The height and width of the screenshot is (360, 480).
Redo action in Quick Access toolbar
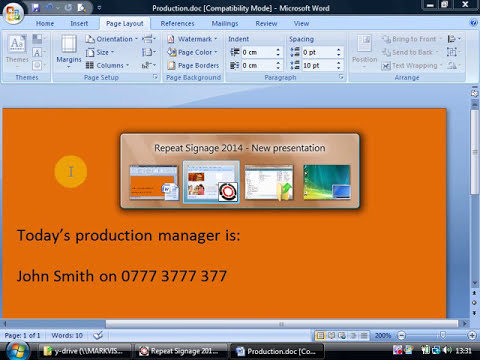(68, 7)
